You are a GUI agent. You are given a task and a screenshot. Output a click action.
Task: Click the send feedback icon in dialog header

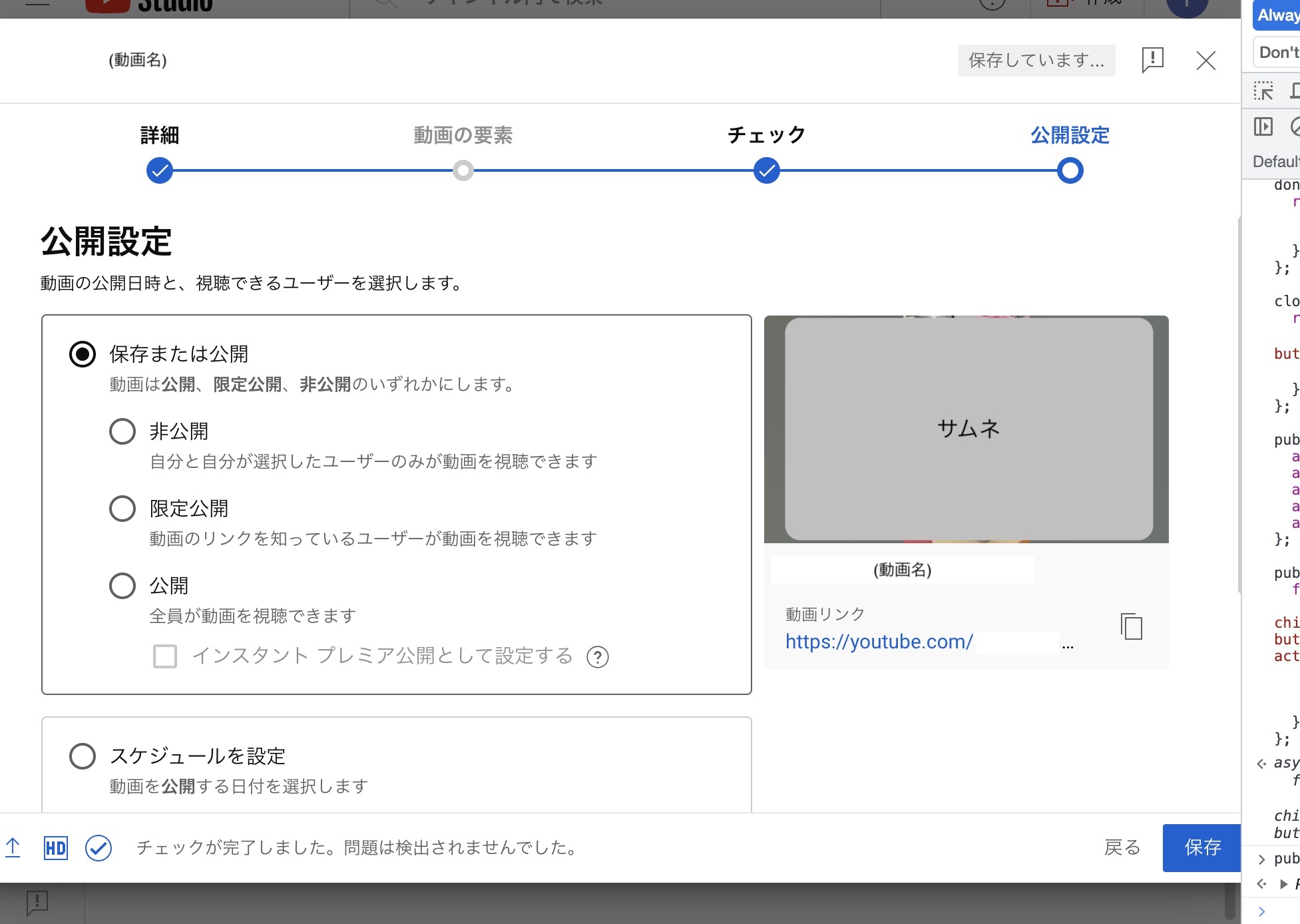coord(1152,61)
